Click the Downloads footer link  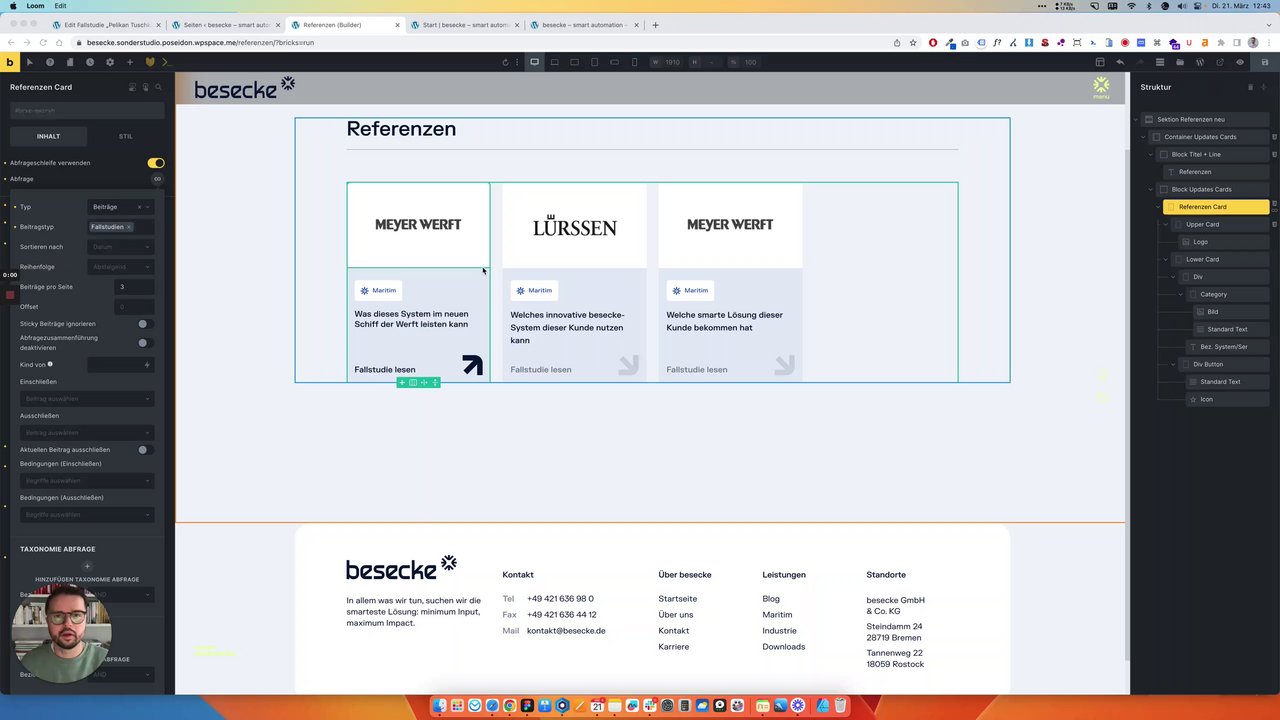(x=784, y=647)
